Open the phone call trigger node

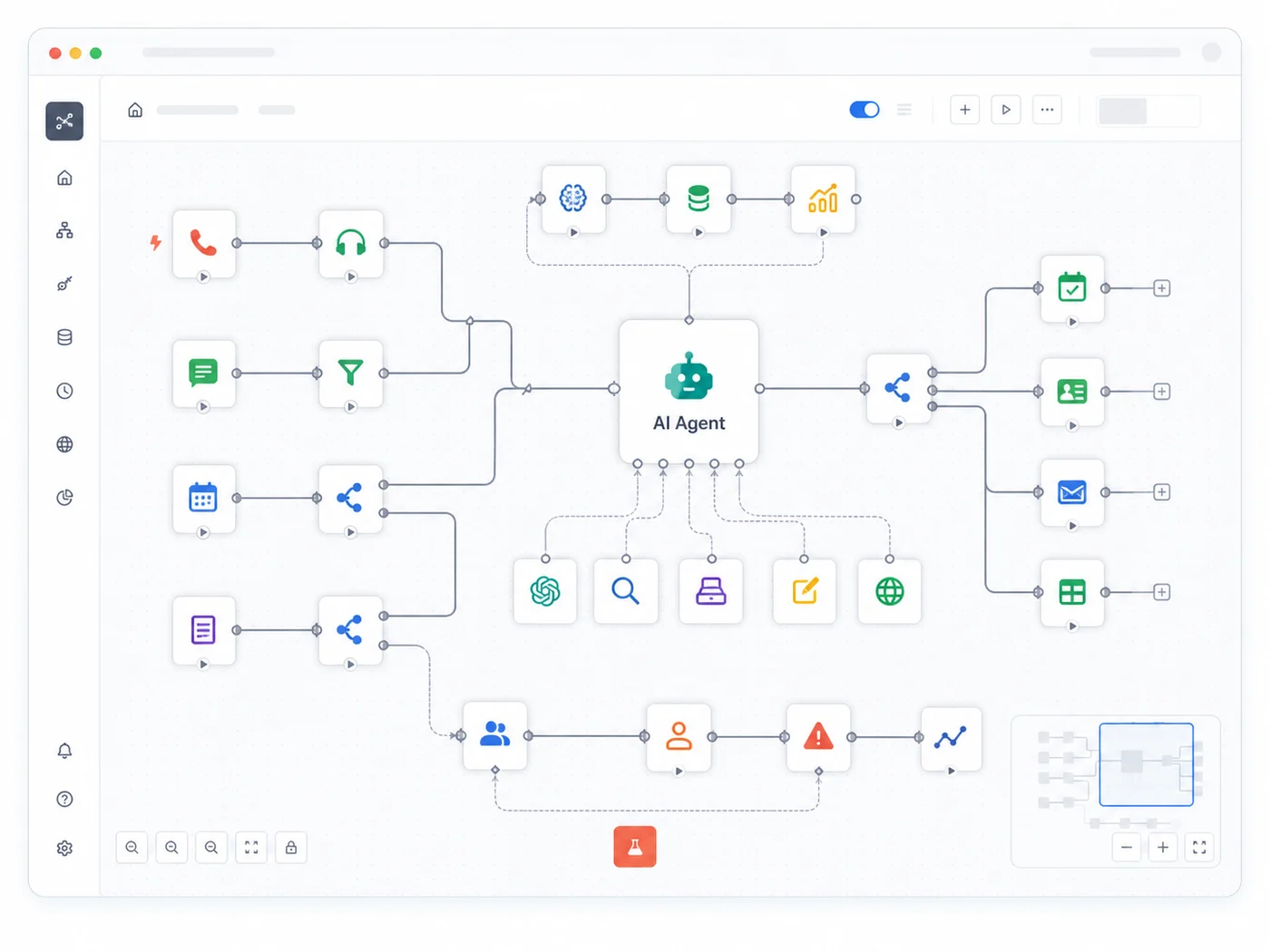tap(204, 243)
